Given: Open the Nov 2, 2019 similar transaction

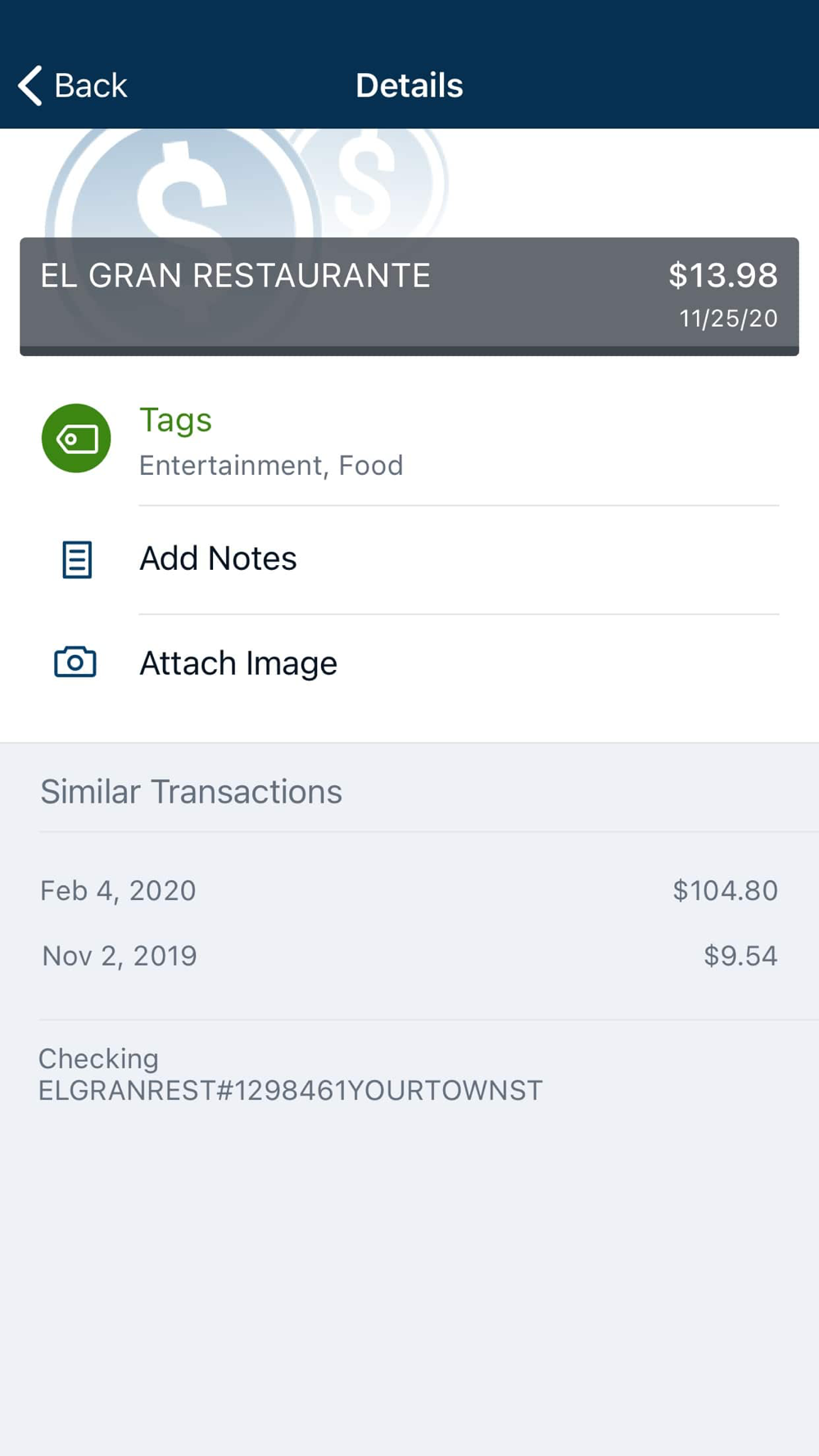Looking at the screenshot, I should pos(120,956).
